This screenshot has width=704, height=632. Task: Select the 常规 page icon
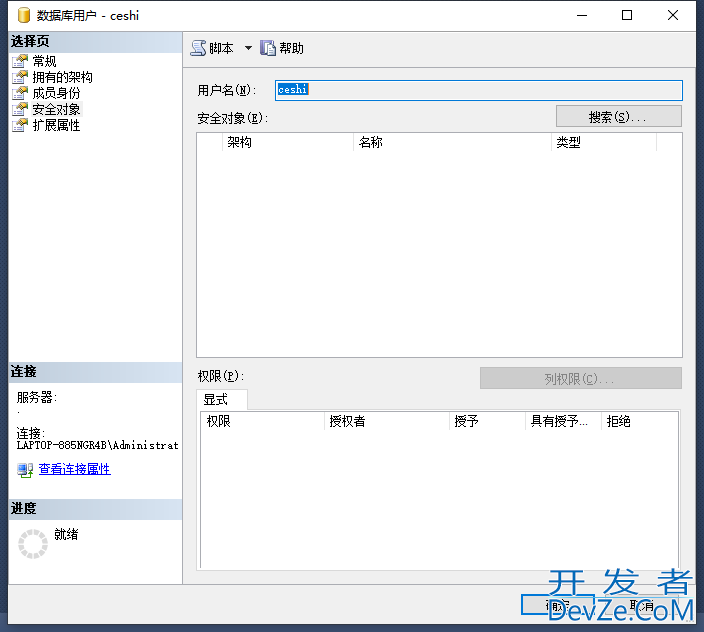20,61
